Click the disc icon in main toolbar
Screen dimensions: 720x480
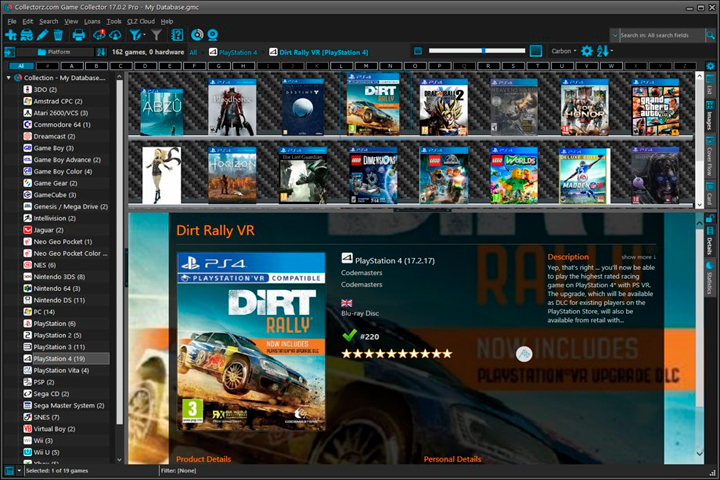[197, 35]
